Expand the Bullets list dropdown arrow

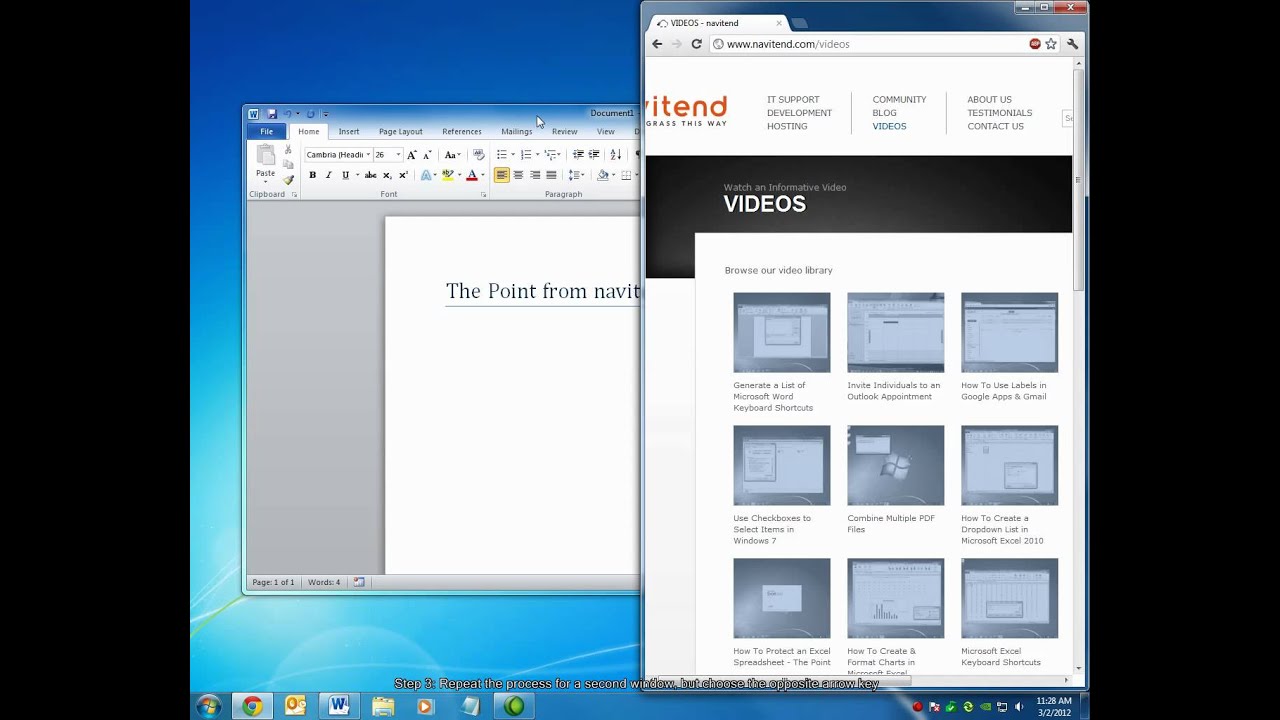(x=513, y=155)
